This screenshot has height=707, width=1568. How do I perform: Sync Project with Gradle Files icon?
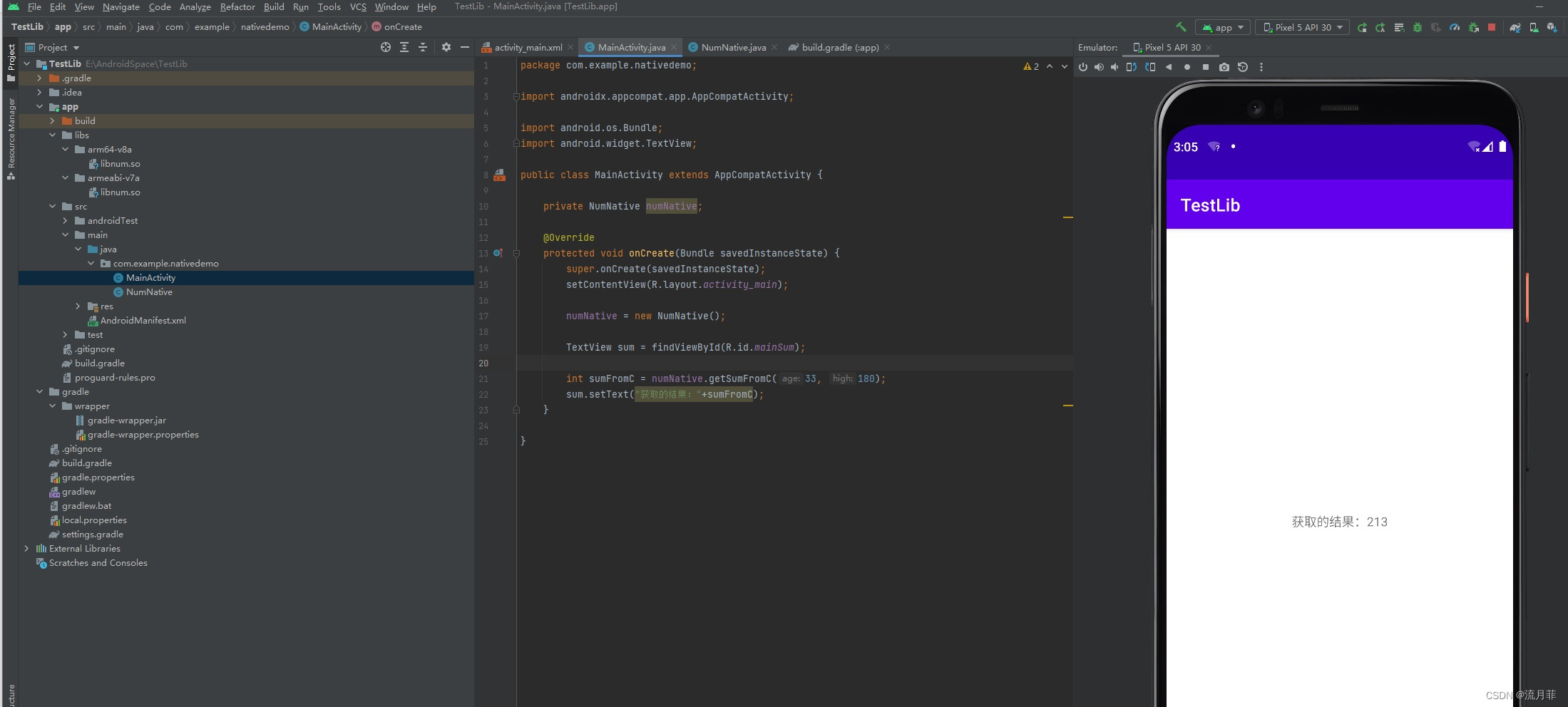[x=1515, y=27]
